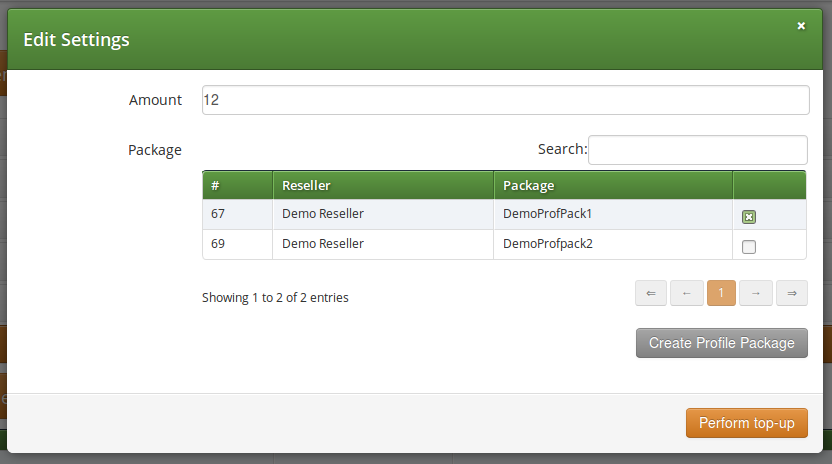Focus the Amount input field
This screenshot has height=464, width=832.
pyautogui.click(x=505, y=100)
